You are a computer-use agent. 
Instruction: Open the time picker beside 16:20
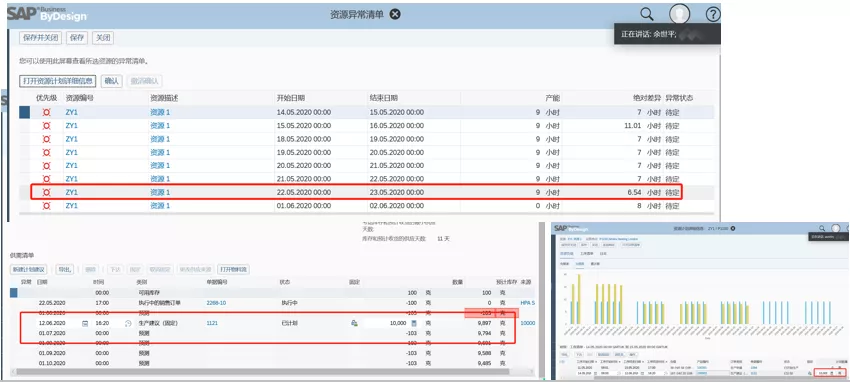tap(128, 323)
